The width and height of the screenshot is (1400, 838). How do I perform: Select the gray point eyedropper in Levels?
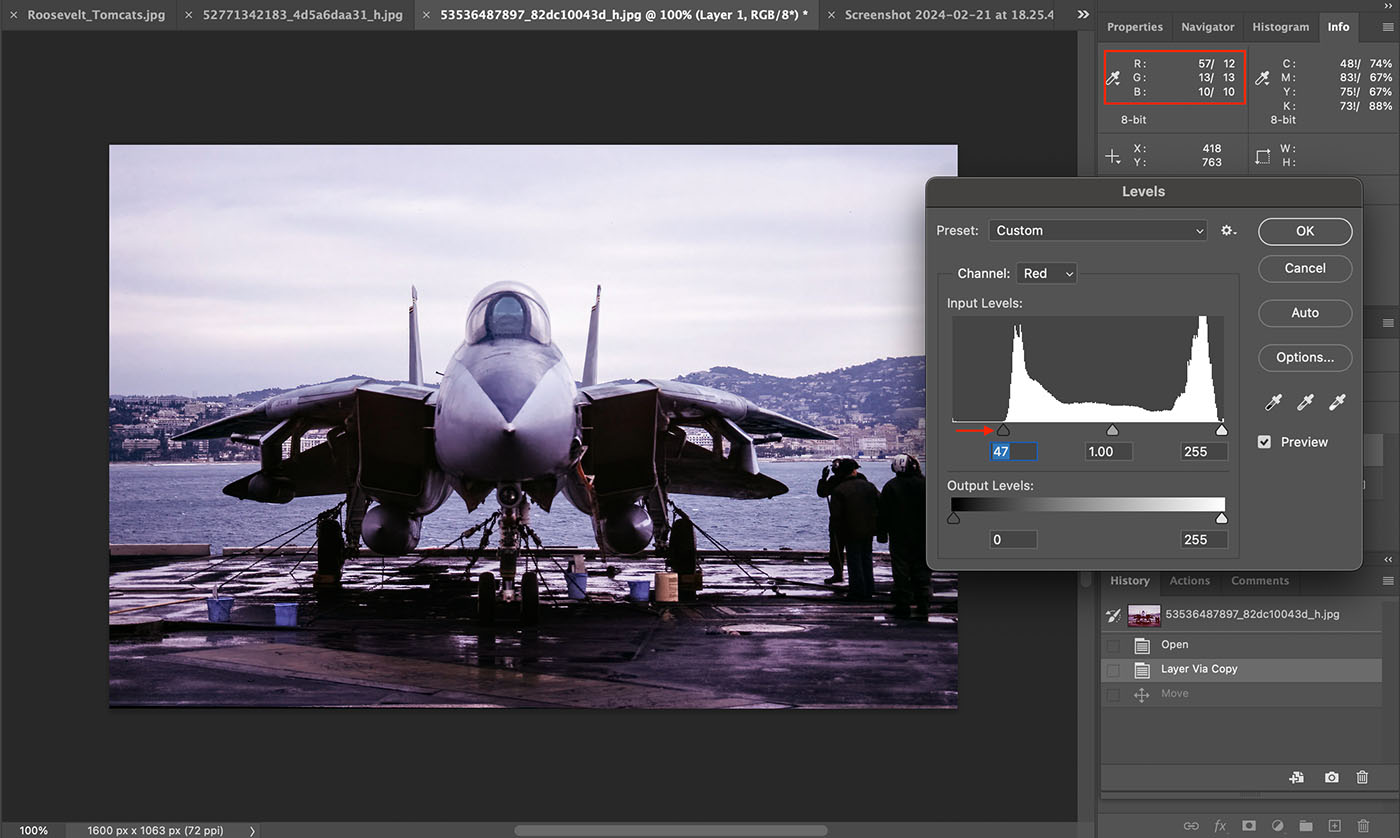pyautogui.click(x=1305, y=403)
